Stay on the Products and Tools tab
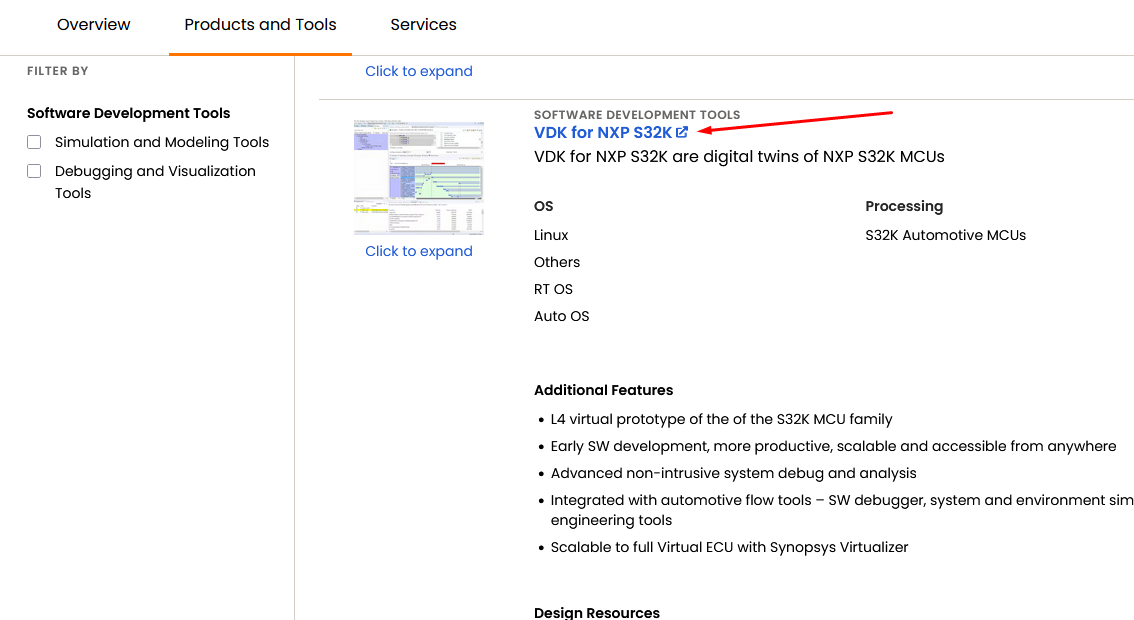 pyautogui.click(x=260, y=25)
